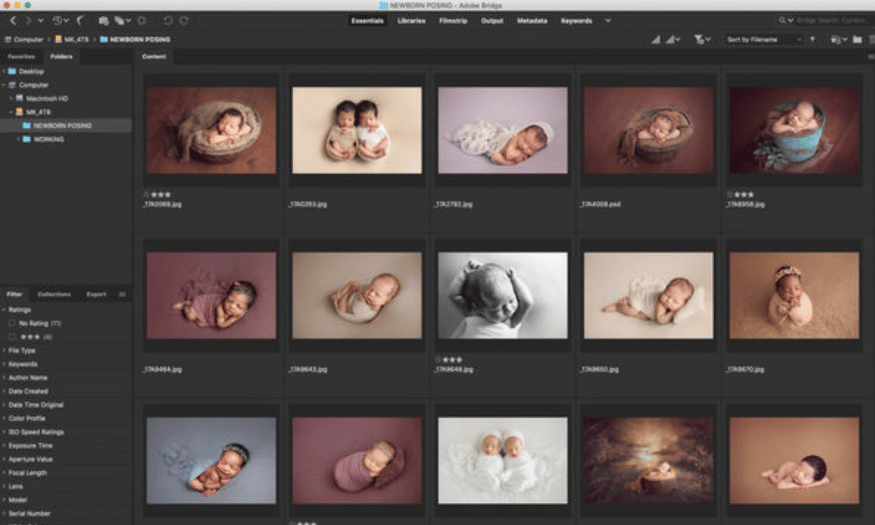Viewport: 875px width, 525px height.
Task: Go back with the left arrow button
Action: pos(13,21)
